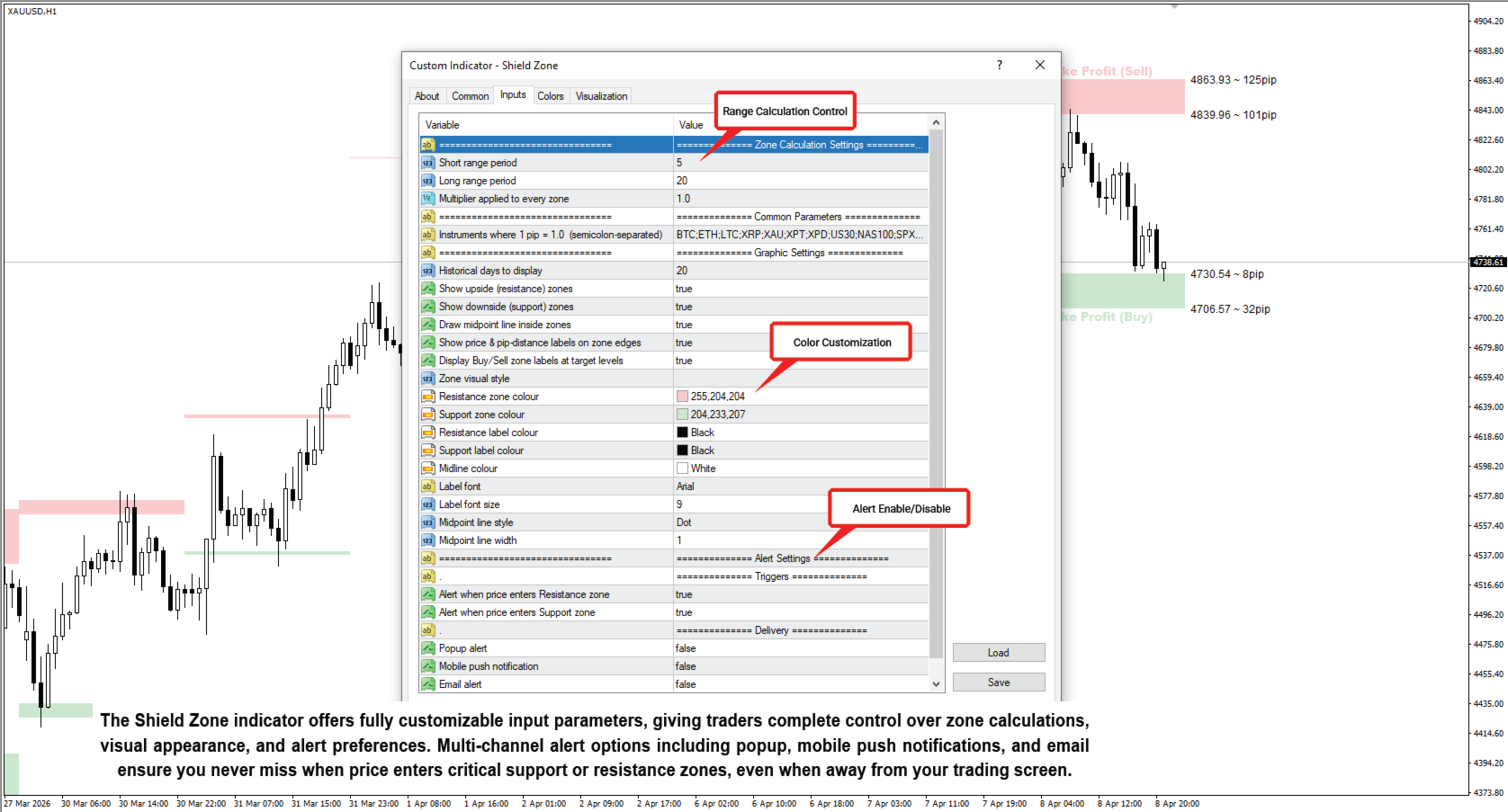
Task: Click the Zone visual style icon
Action: [x=428, y=379]
